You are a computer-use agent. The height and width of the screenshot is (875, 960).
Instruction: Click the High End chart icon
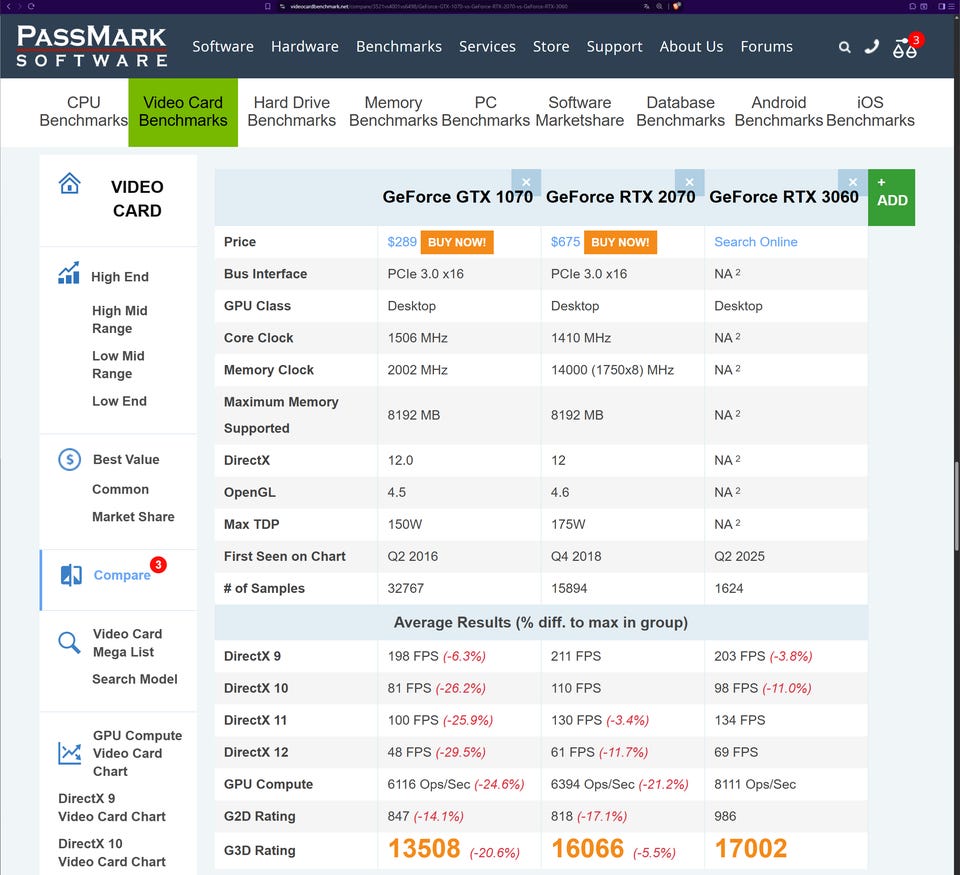pos(69,273)
